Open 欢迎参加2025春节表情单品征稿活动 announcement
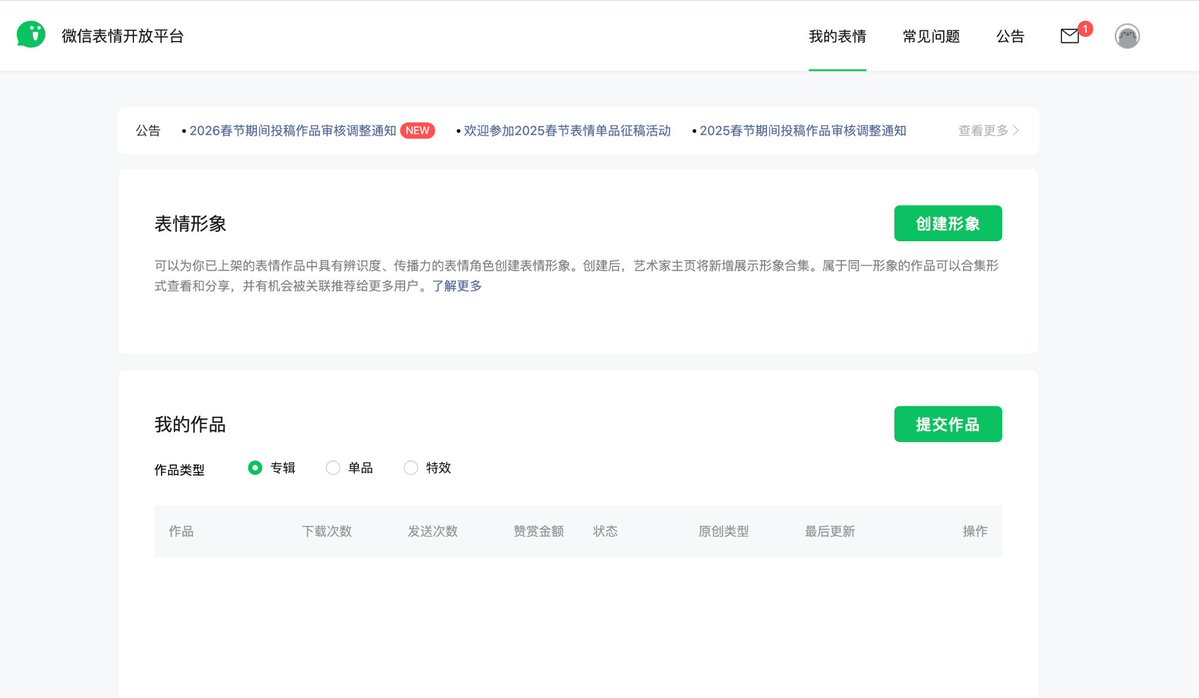The image size is (1199, 698). (x=567, y=131)
